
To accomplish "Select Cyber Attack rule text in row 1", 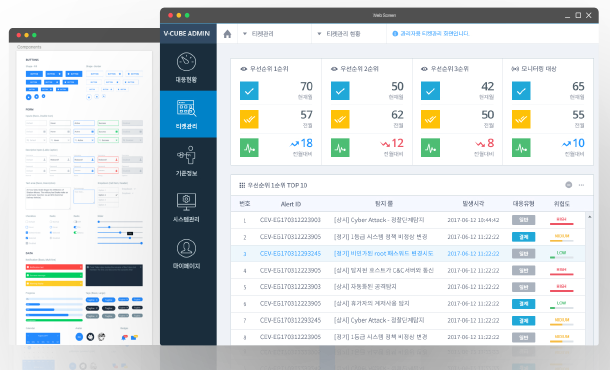I will 379,220.
